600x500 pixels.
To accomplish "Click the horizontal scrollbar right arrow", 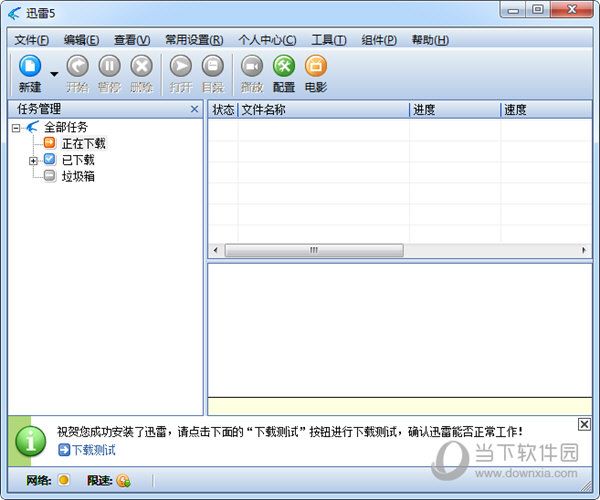I will [584, 251].
